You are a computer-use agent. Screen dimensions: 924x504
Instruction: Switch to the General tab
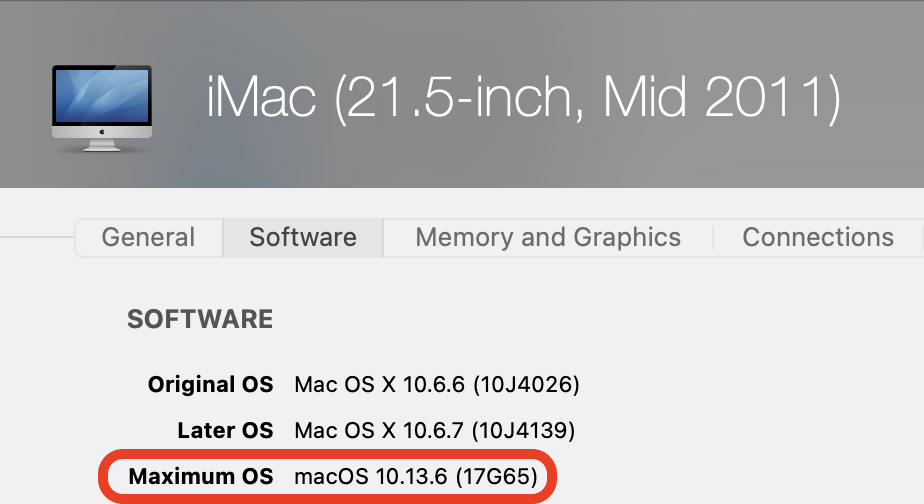point(148,238)
